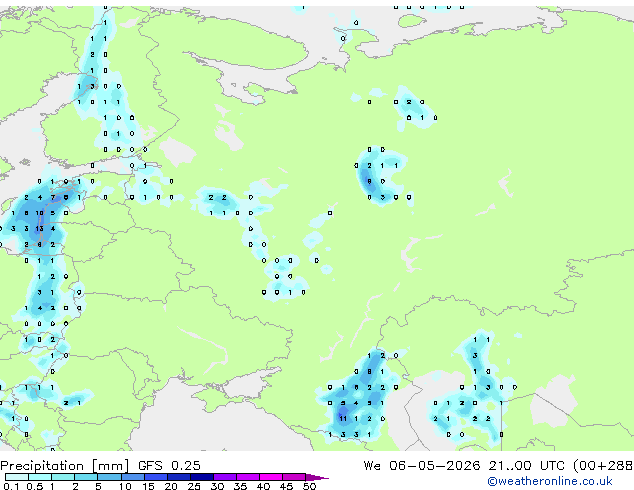Click the '30' legend label
Screen dimensions: 634x490
(217, 486)
